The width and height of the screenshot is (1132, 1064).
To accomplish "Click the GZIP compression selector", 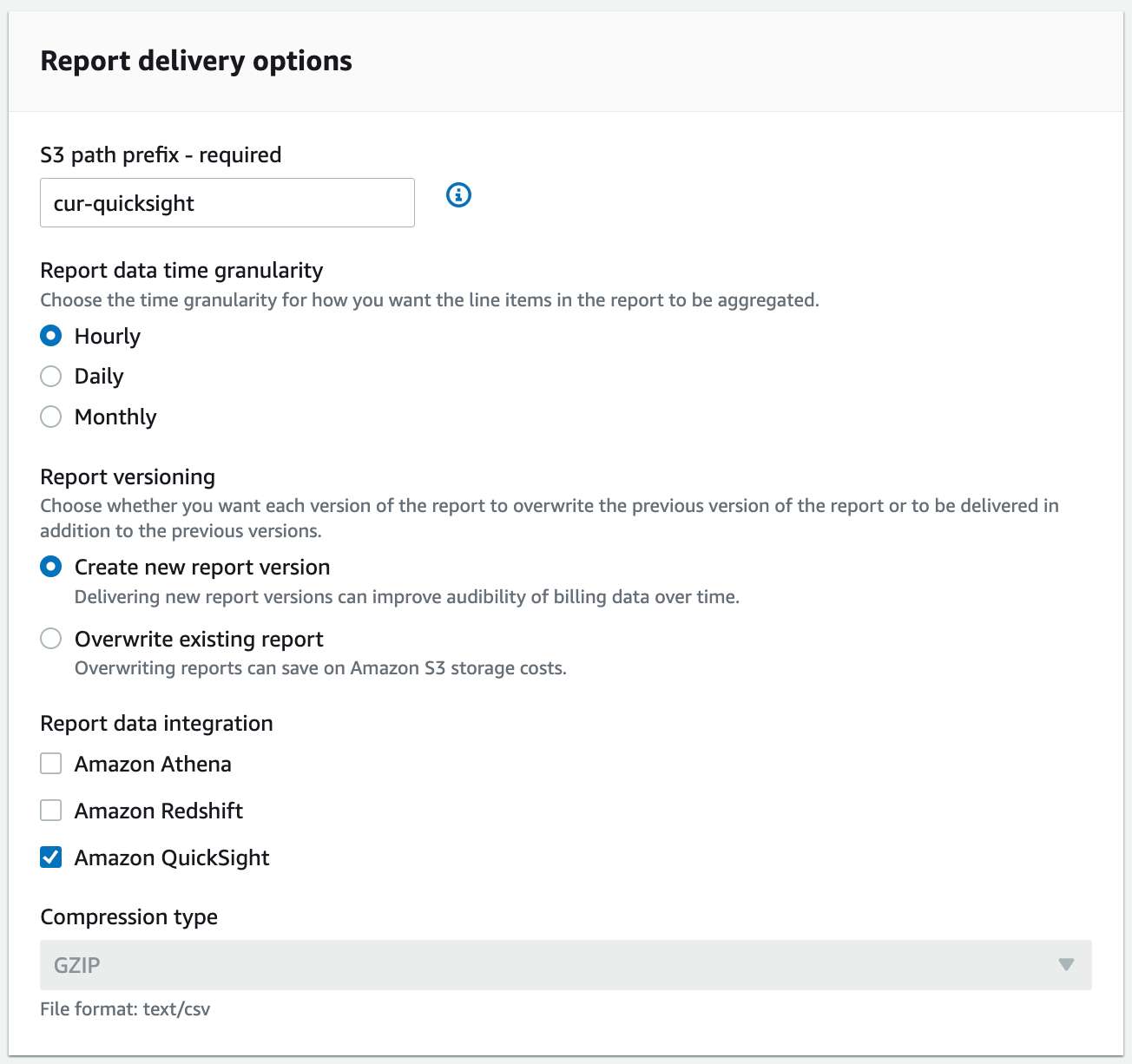I will point(564,964).
